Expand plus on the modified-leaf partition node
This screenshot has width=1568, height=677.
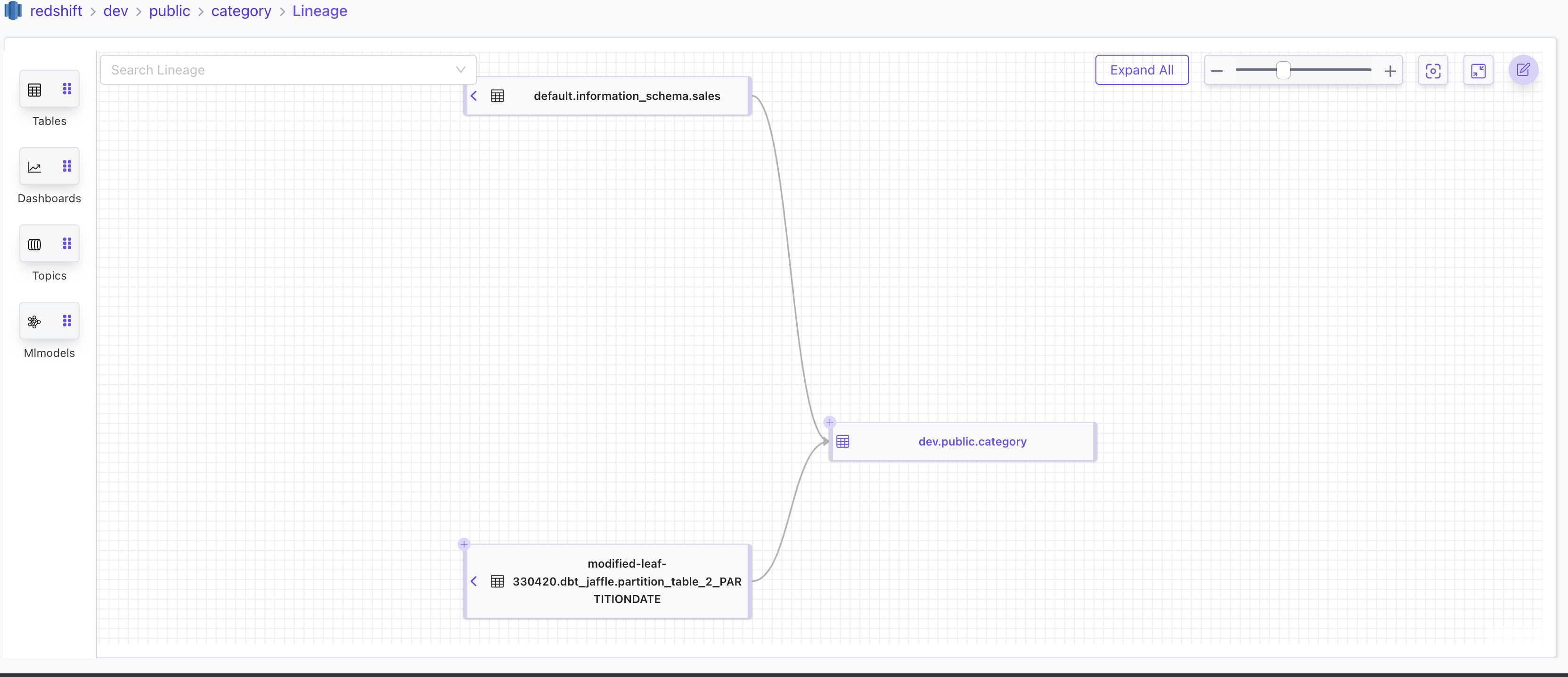465,544
